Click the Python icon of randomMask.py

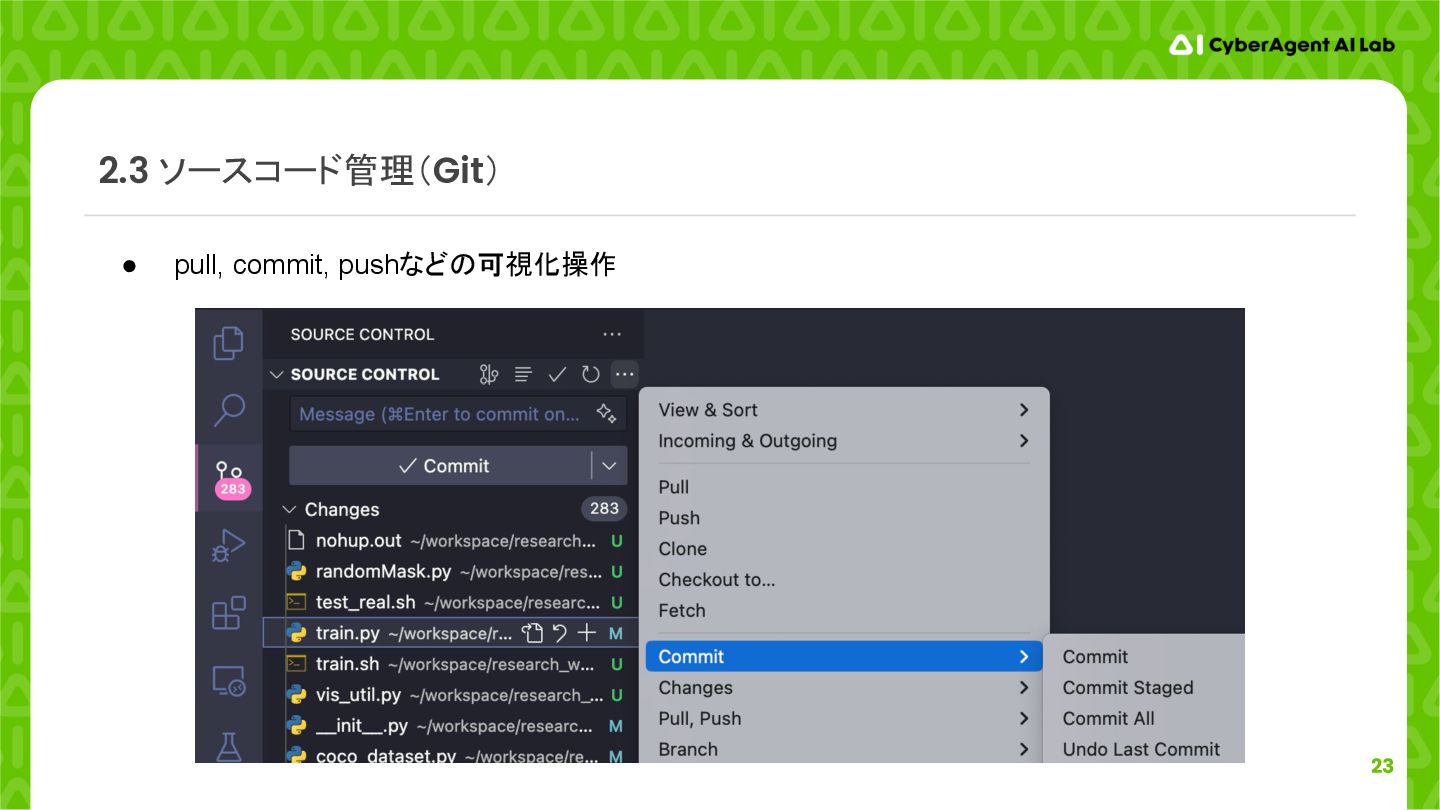point(296,571)
